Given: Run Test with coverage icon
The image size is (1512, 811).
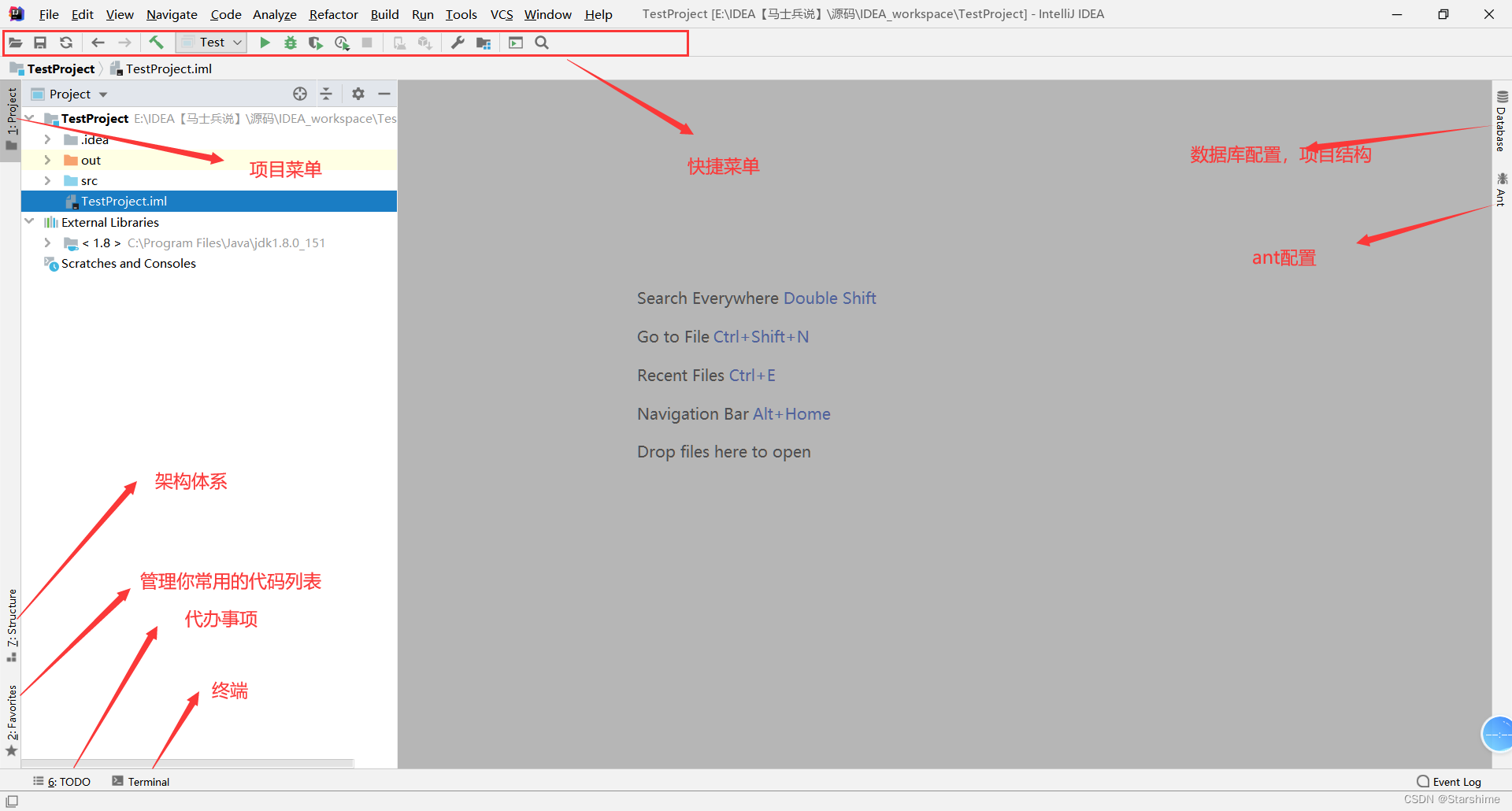Looking at the screenshot, I should tap(316, 43).
